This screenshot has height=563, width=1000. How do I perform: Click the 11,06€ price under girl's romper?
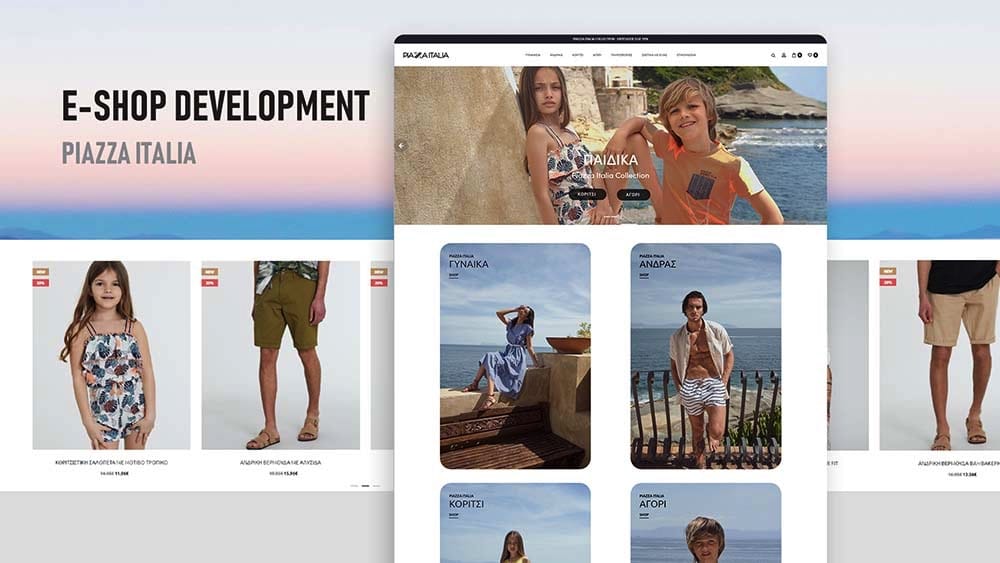(122, 474)
